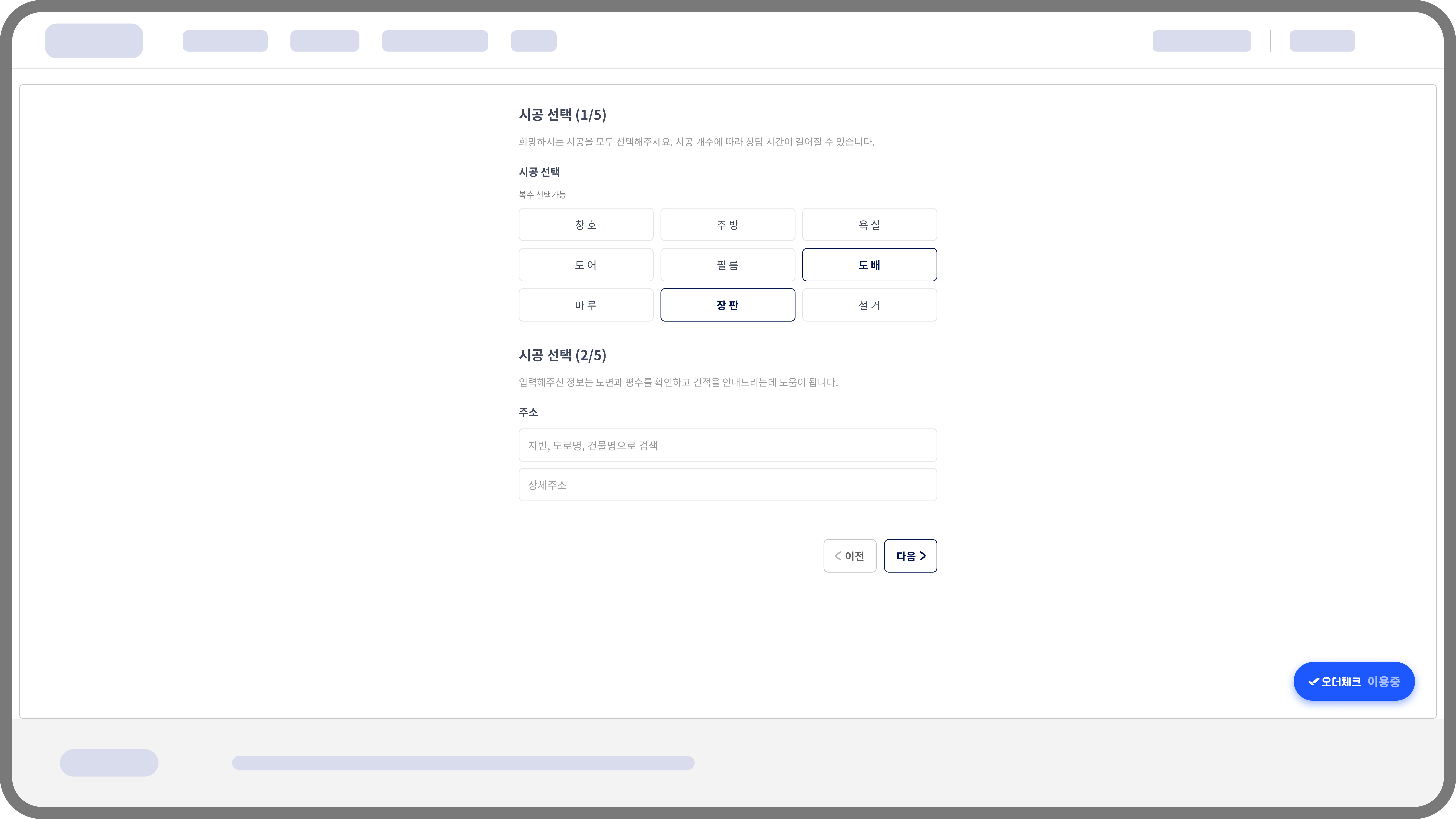Click the 상세주소 detail address field

click(x=727, y=484)
